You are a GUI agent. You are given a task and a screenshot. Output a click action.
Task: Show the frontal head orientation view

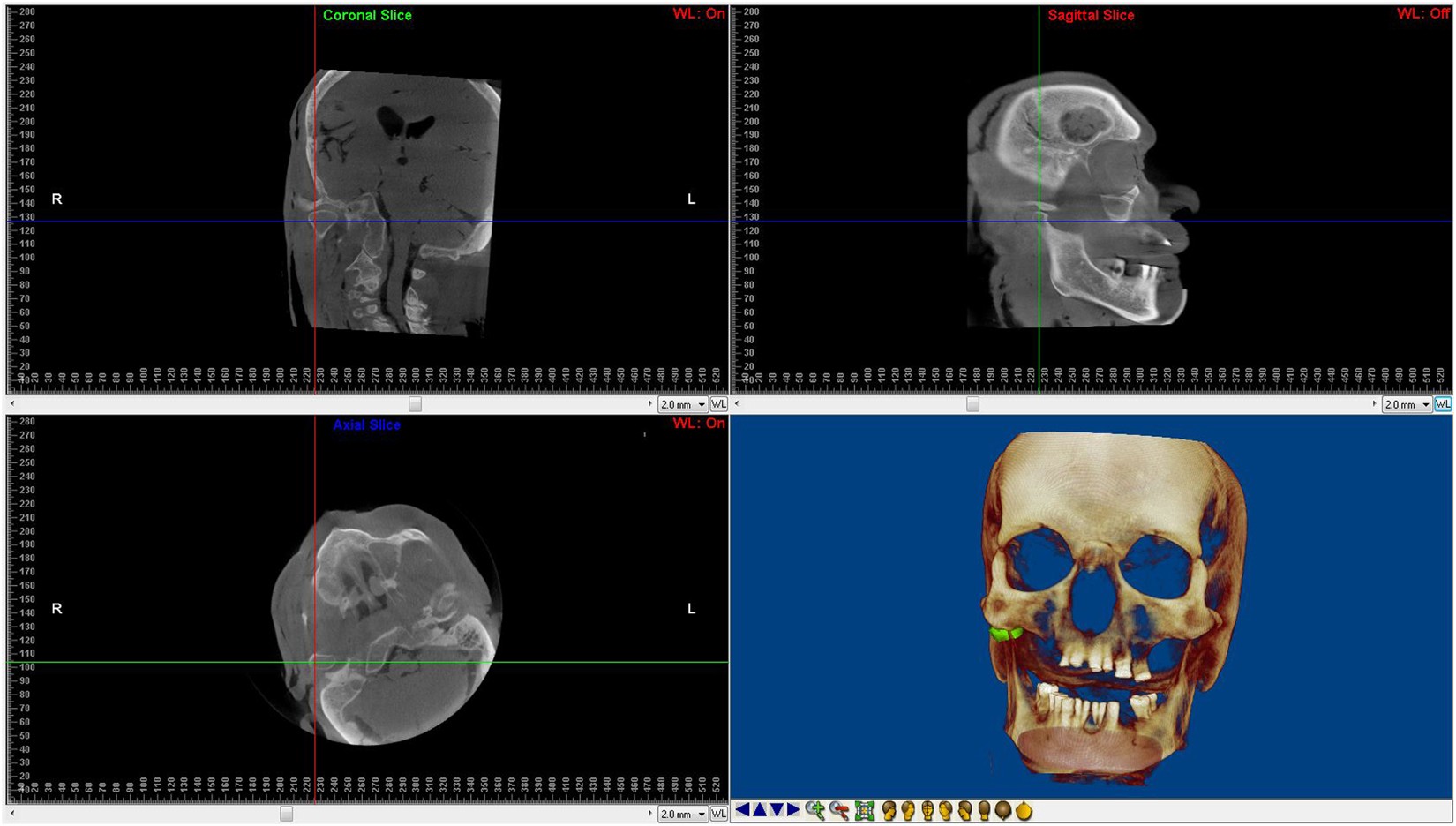[x=928, y=812]
